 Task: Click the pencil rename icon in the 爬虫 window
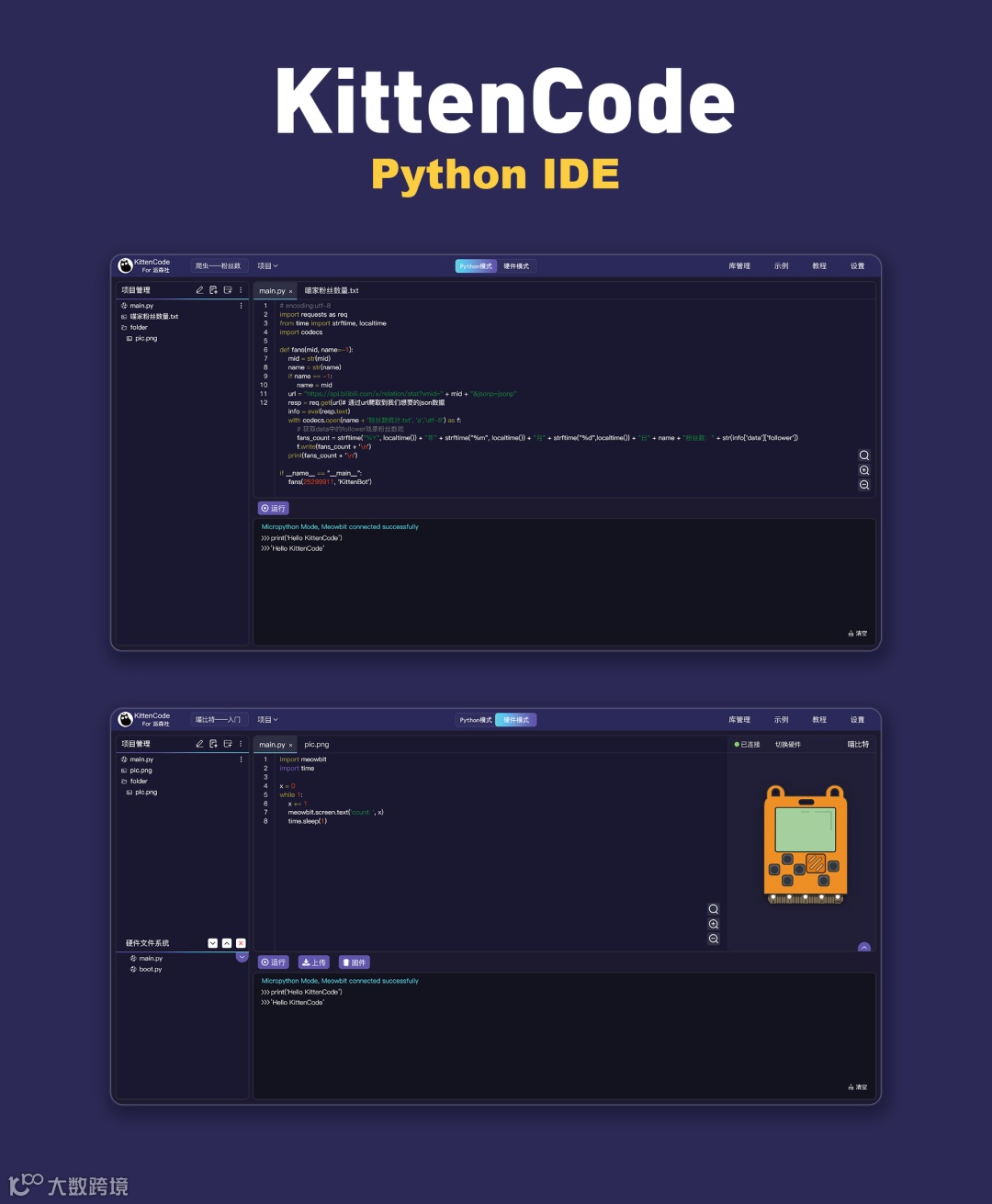point(199,290)
